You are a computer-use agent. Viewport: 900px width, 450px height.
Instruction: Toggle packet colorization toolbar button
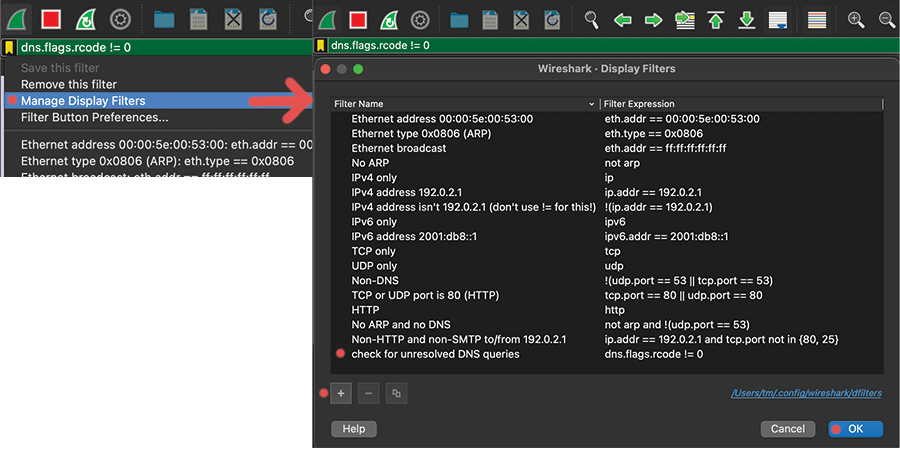tap(817, 19)
